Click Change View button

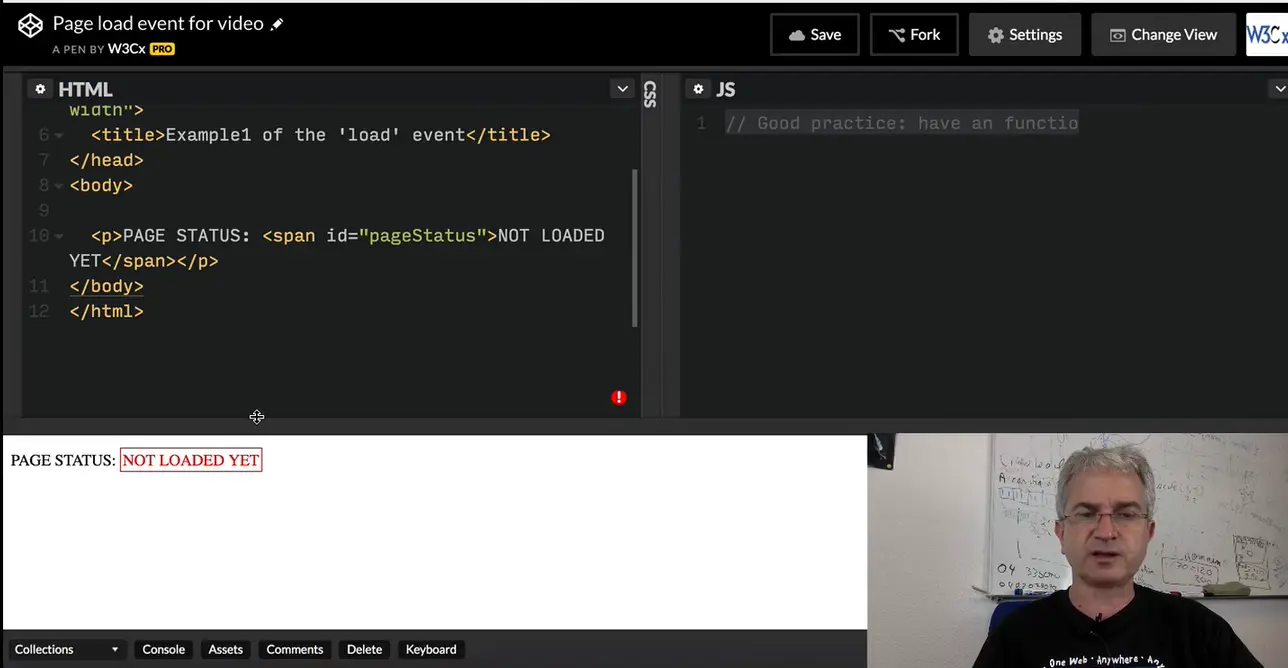coord(1163,34)
